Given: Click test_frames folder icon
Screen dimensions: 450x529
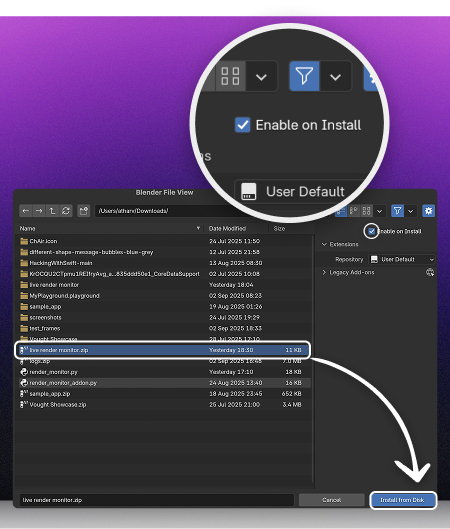Looking at the screenshot, I should pyautogui.click(x=24, y=328).
